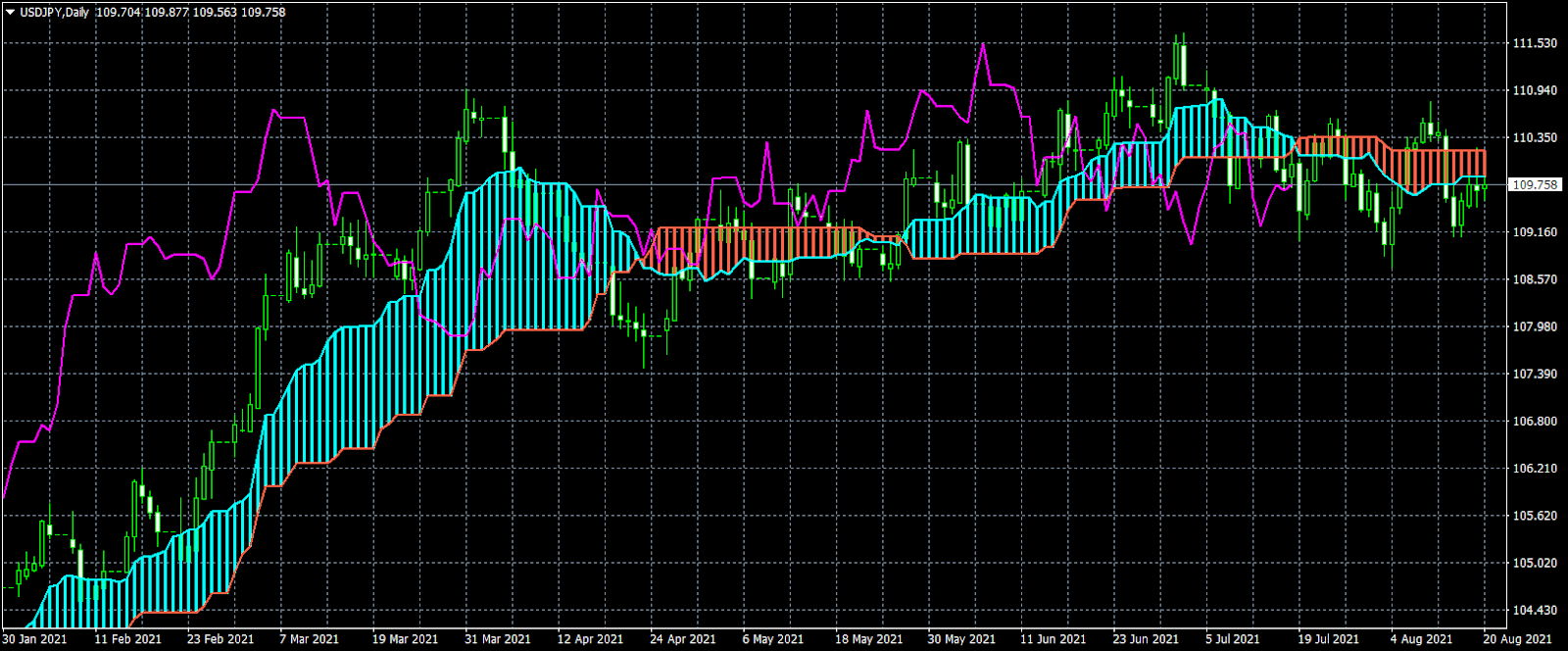Click the 23 Feb 2021 date label

click(x=220, y=639)
